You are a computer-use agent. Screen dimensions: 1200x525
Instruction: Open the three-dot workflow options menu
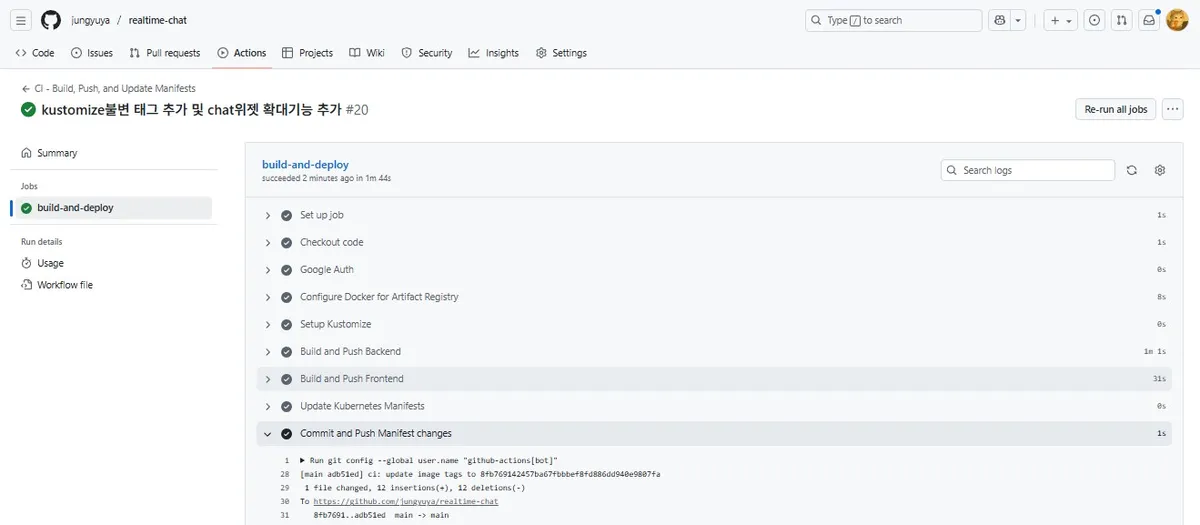(x=1173, y=109)
